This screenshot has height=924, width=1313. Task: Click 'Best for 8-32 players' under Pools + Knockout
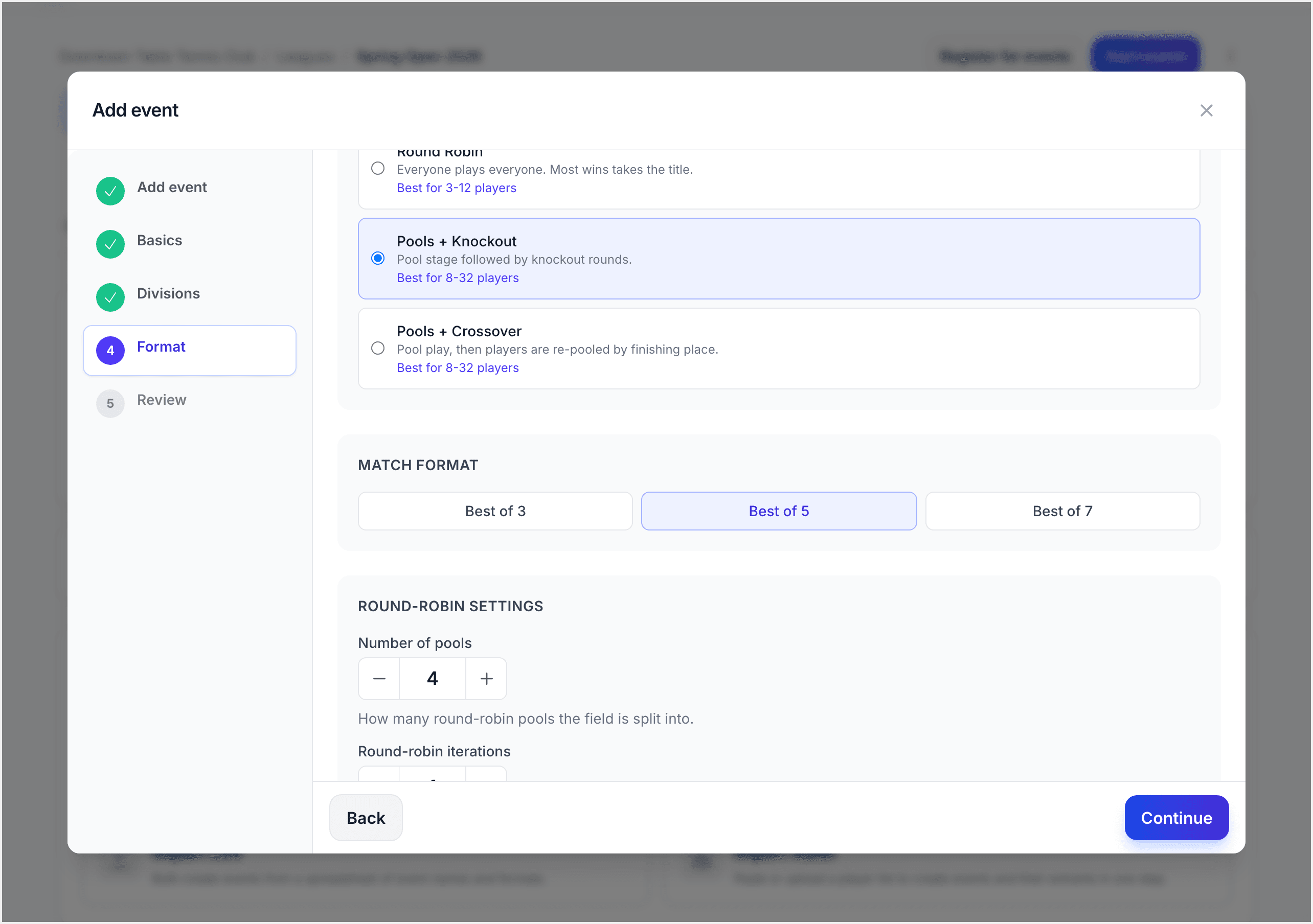(x=458, y=278)
